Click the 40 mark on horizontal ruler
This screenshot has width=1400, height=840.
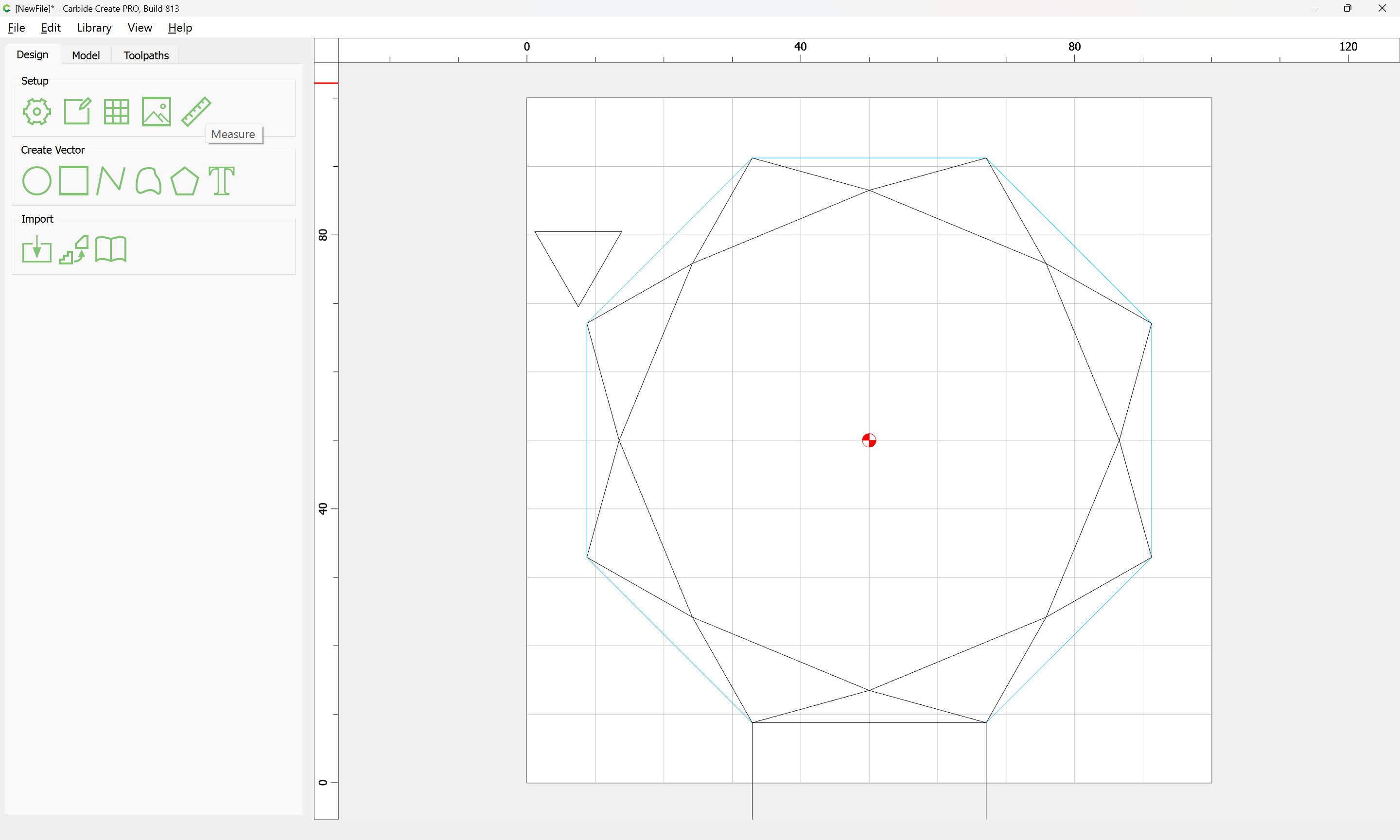pos(800,47)
